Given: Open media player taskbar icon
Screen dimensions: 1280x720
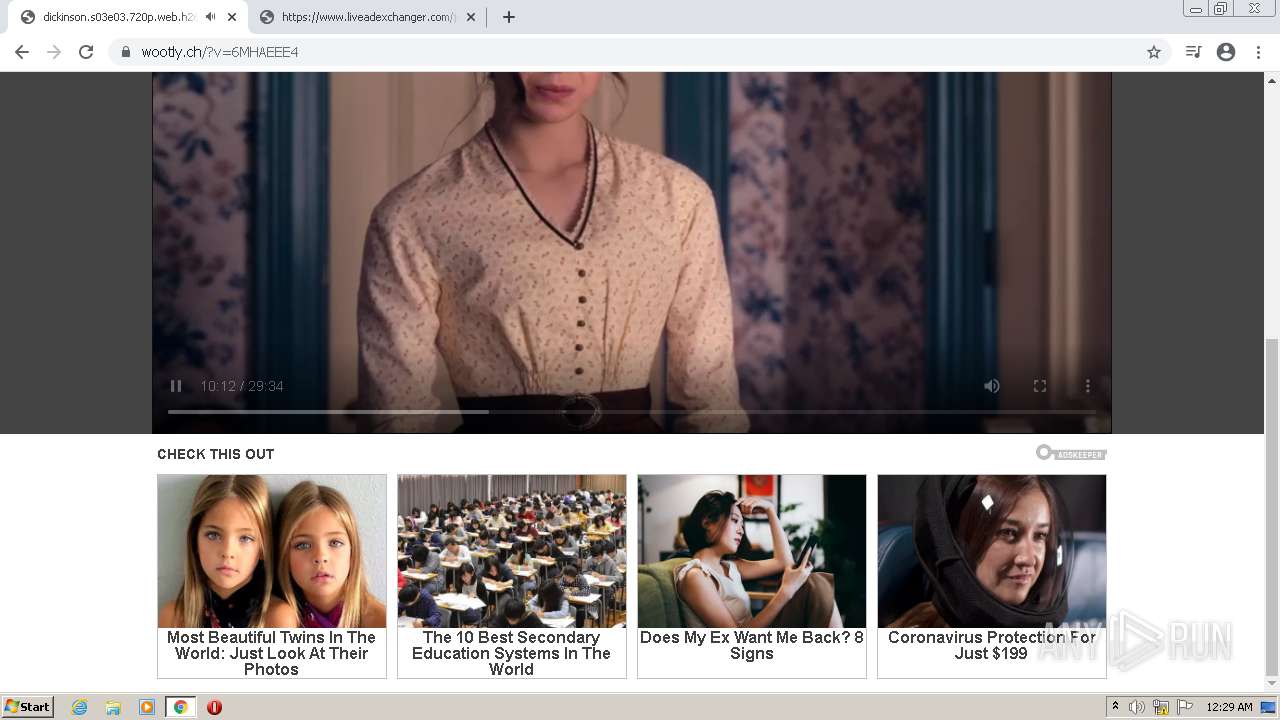Looking at the screenshot, I should (x=147, y=707).
